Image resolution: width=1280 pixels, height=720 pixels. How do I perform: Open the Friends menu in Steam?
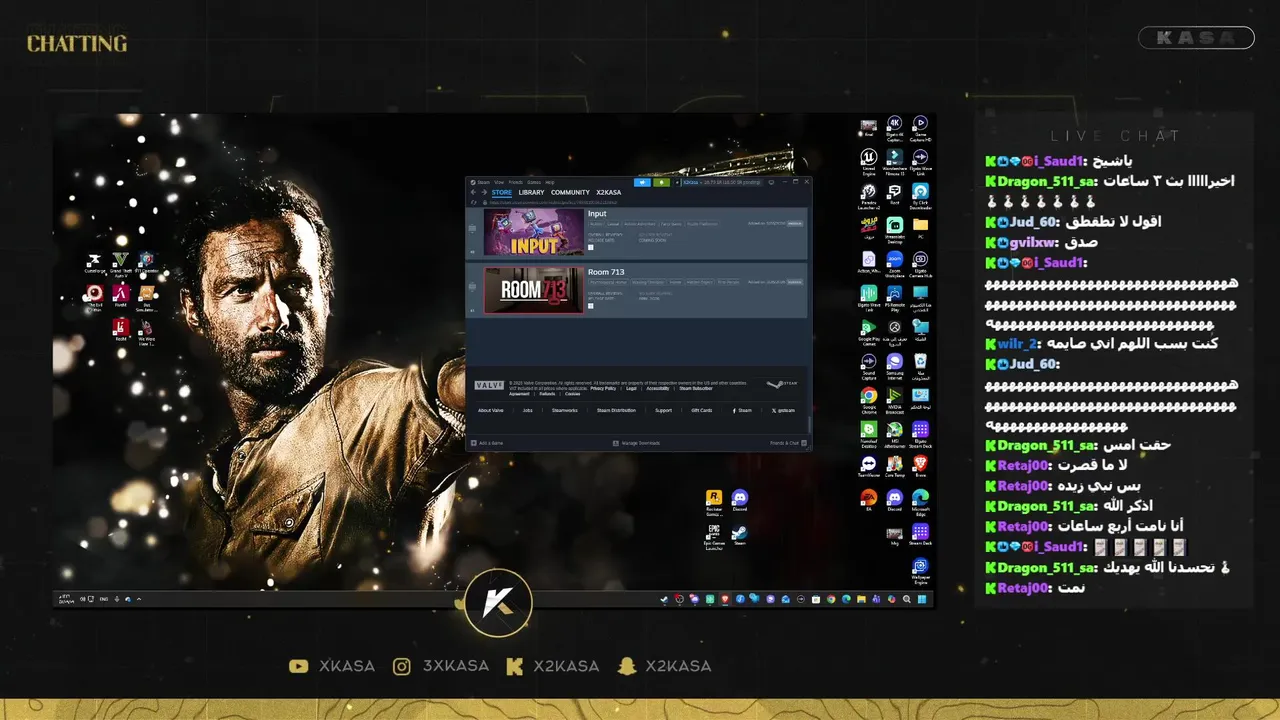coord(516,182)
